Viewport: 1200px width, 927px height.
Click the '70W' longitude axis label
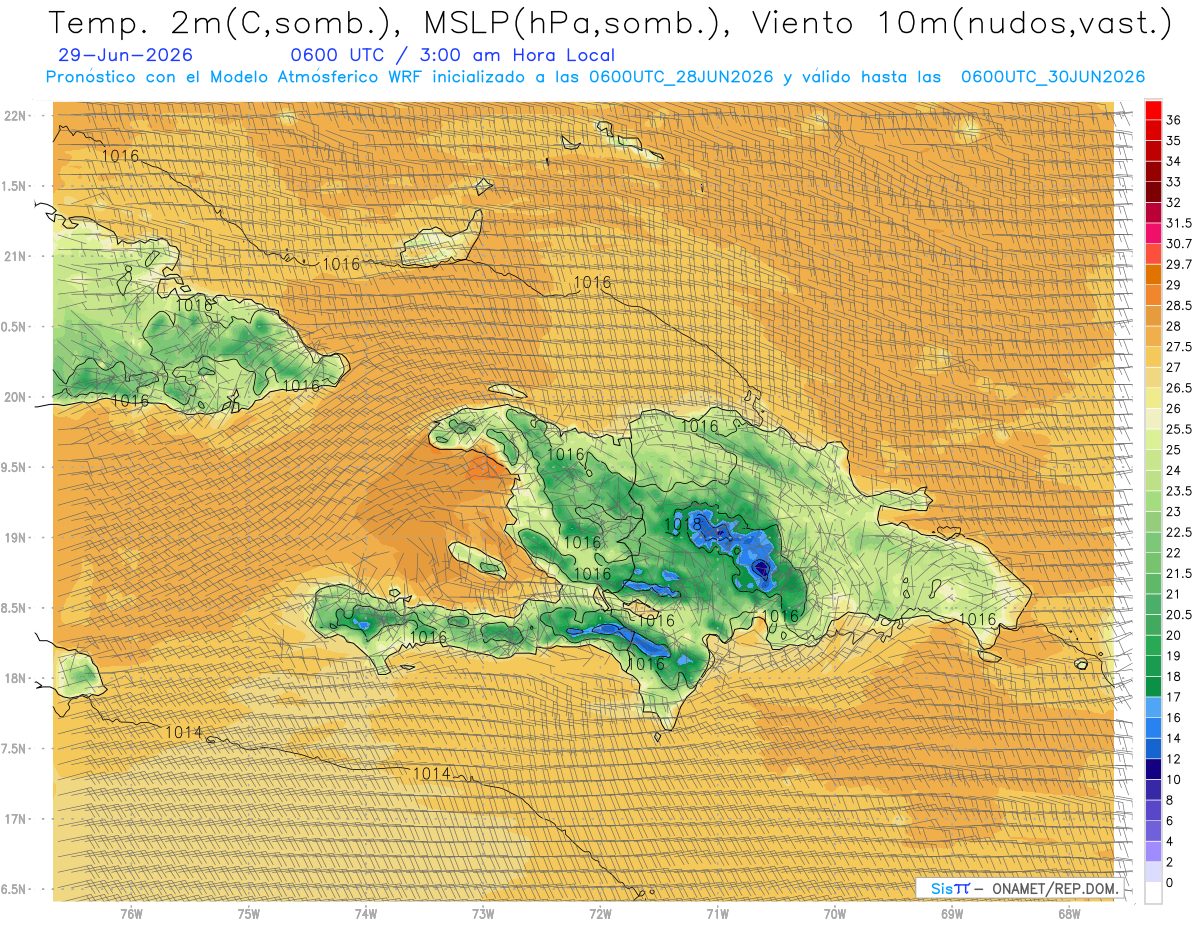click(x=835, y=914)
